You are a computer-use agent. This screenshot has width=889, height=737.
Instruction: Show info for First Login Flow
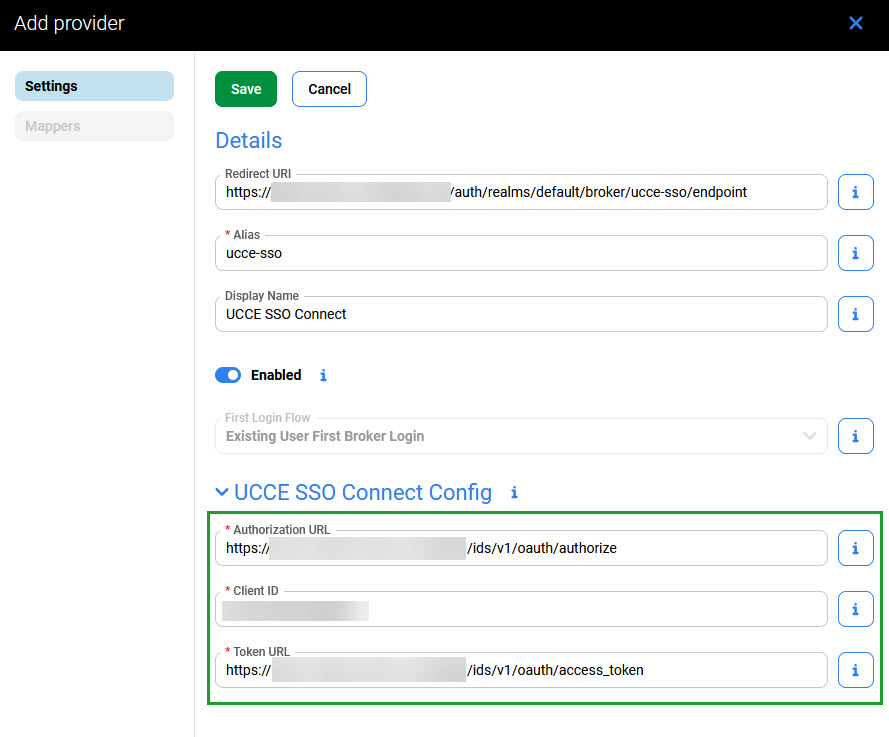click(855, 436)
